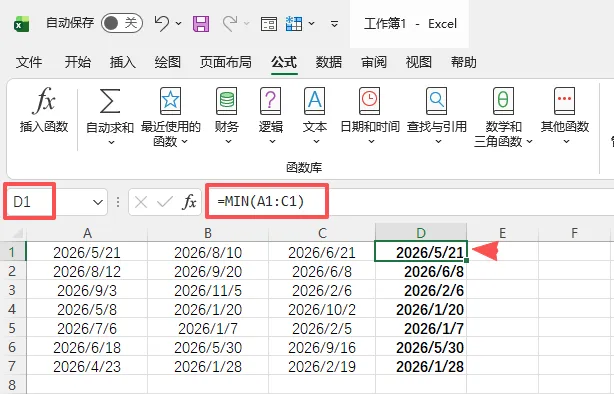Expand the Name Box dropdown arrow

[98, 202]
